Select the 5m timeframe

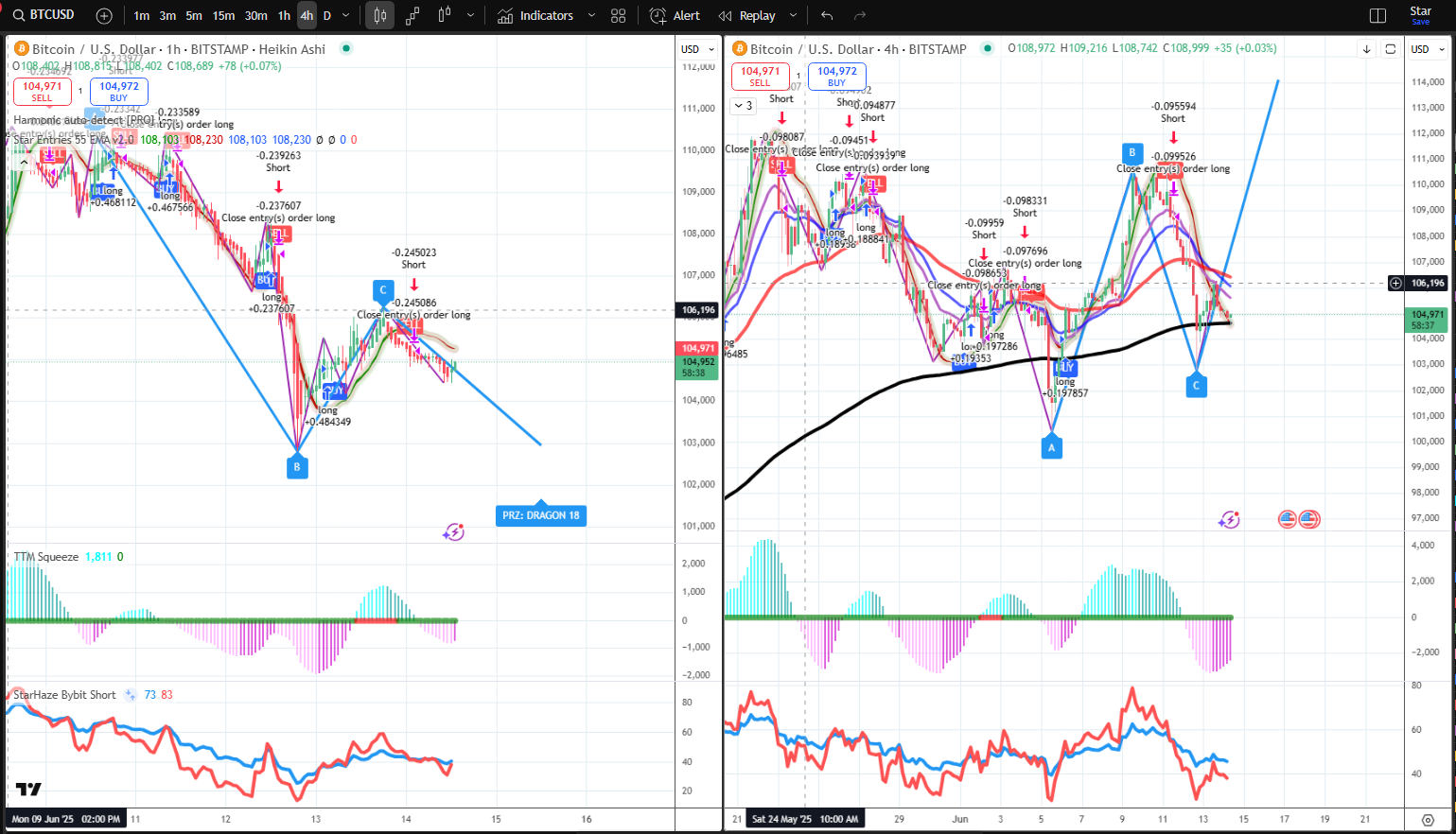tap(194, 16)
